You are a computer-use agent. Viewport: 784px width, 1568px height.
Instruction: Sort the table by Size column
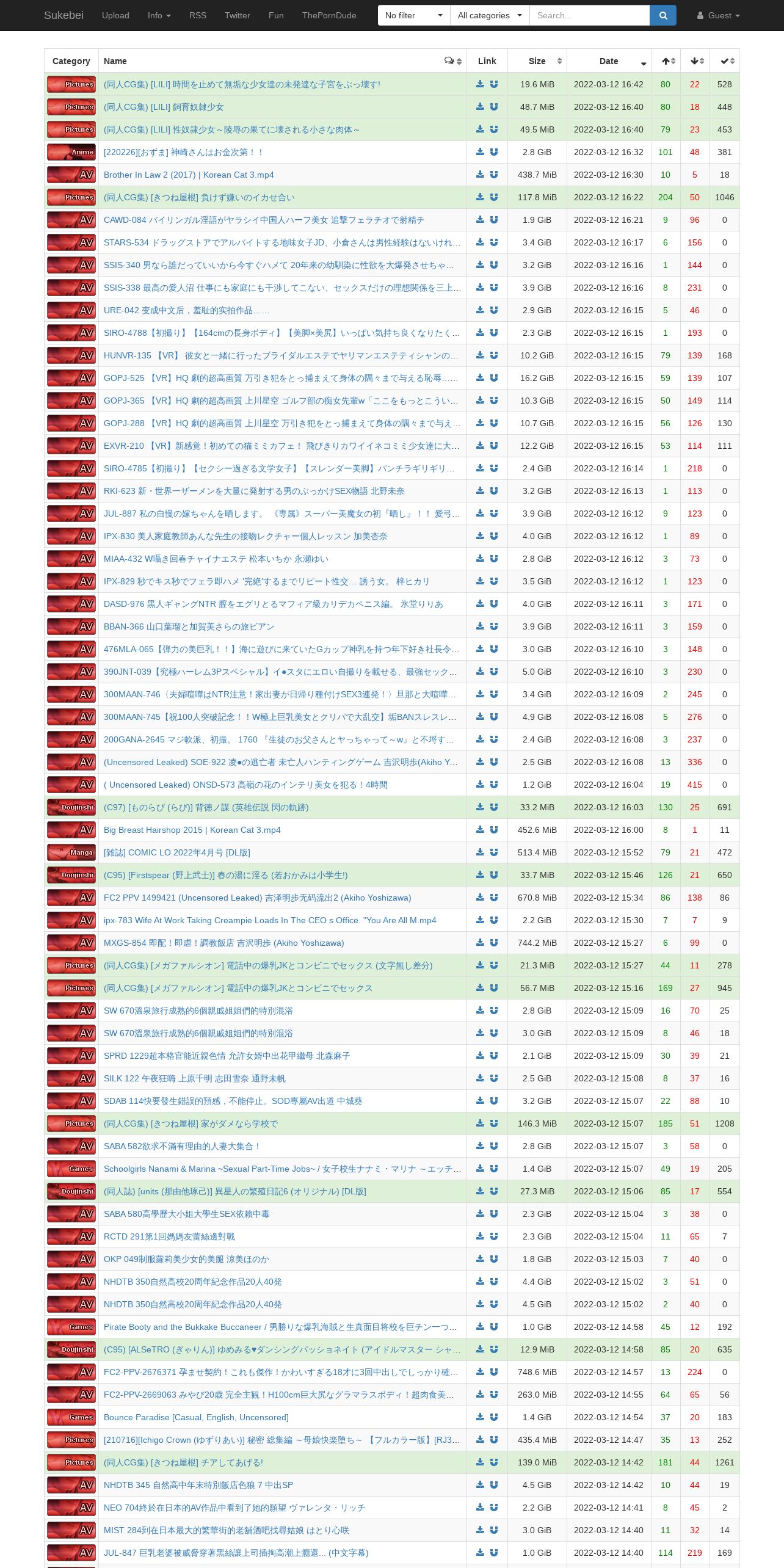point(537,61)
